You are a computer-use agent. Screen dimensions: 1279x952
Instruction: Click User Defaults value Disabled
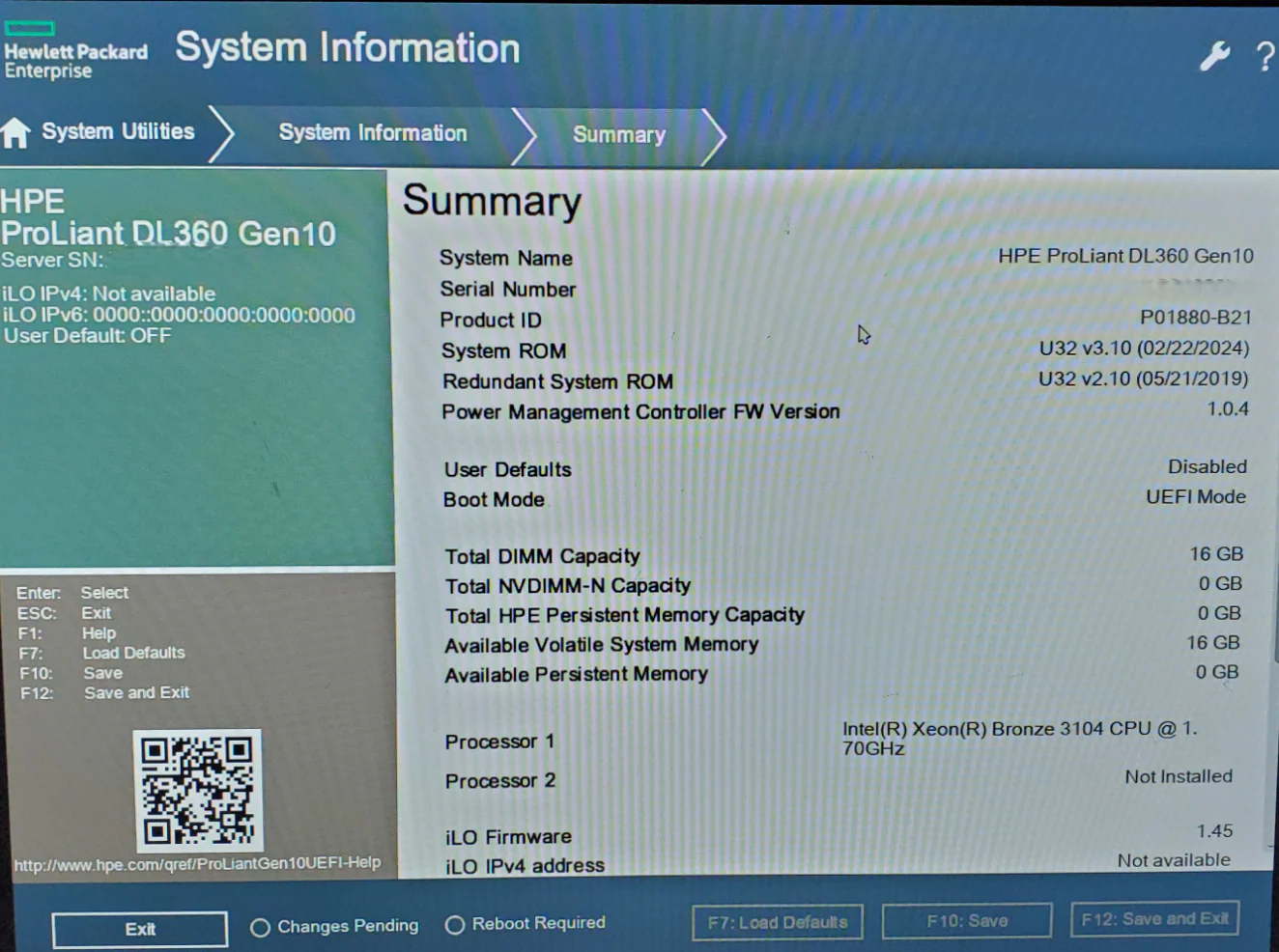click(1208, 466)
